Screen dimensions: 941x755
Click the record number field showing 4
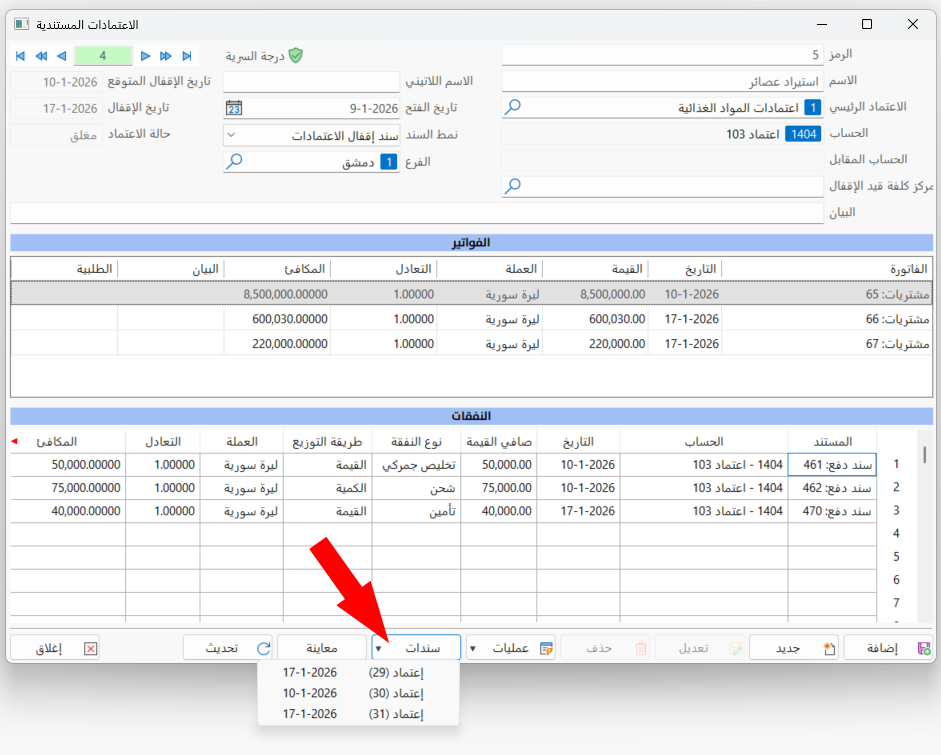tap(103, 56)
